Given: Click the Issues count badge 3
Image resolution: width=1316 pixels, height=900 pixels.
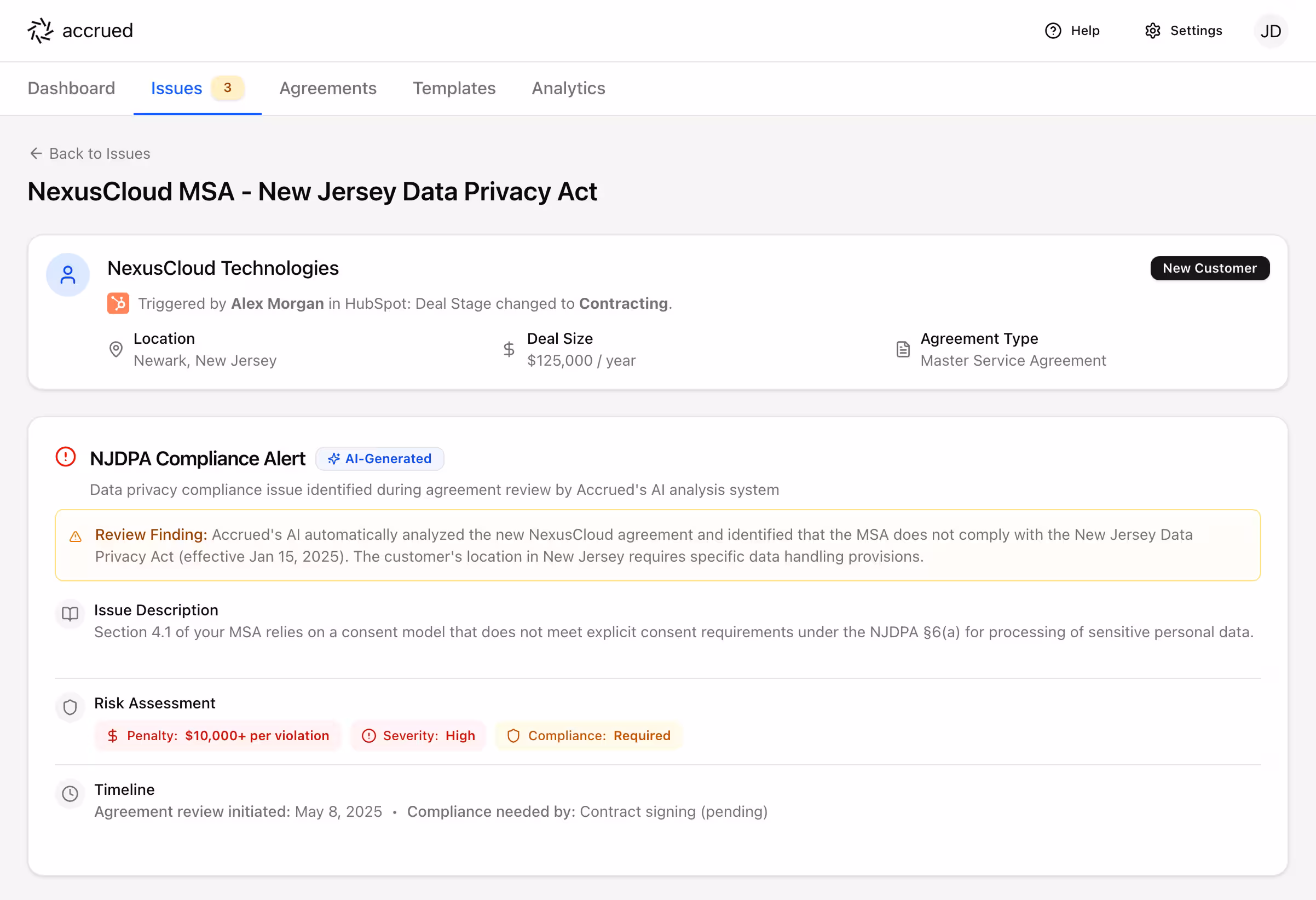Looking at the screenshot, I should [228, 88].
